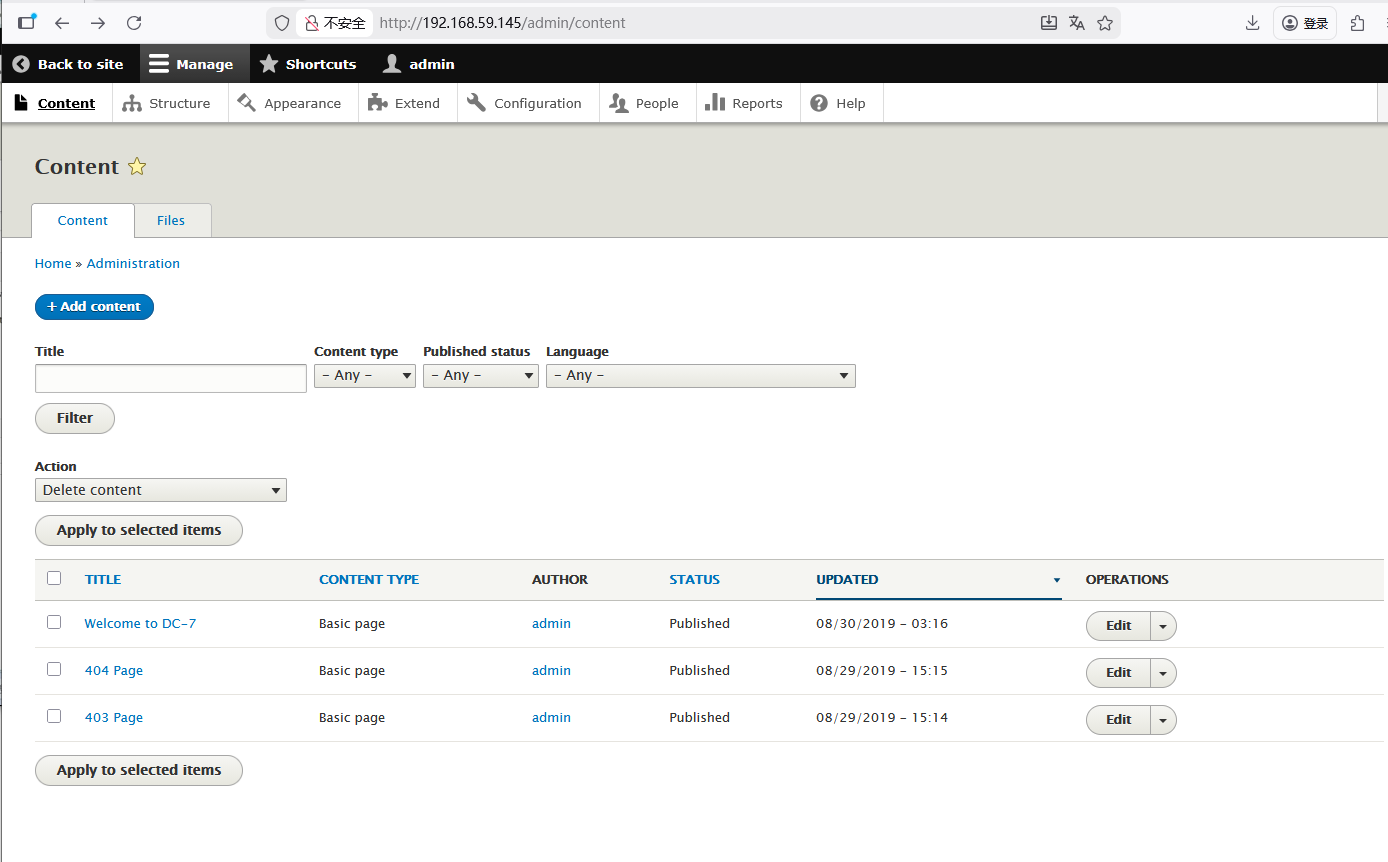Open the admin author link for 404 Page
Image resolution: width=1388 pixels, height=862 pixels.
pyautogui.click(x=551, y=670)
